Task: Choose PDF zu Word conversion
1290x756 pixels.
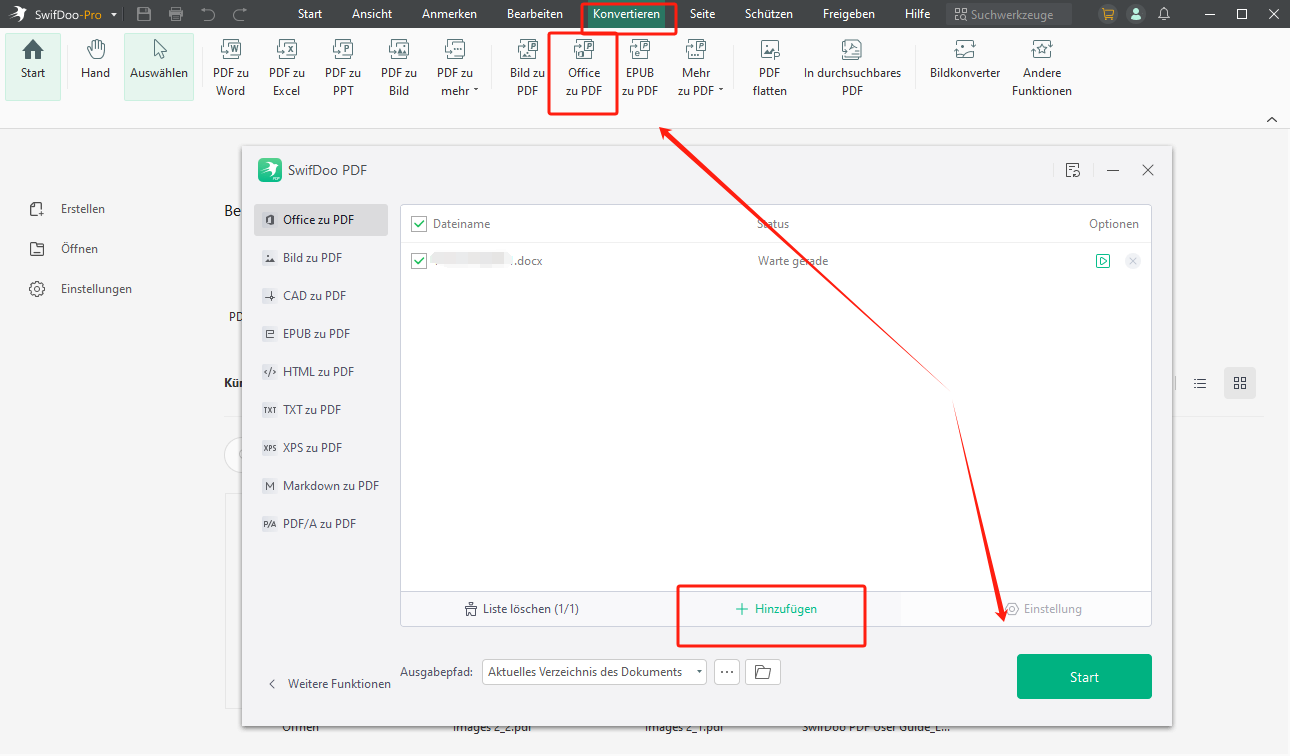Action: pos(230,69)
